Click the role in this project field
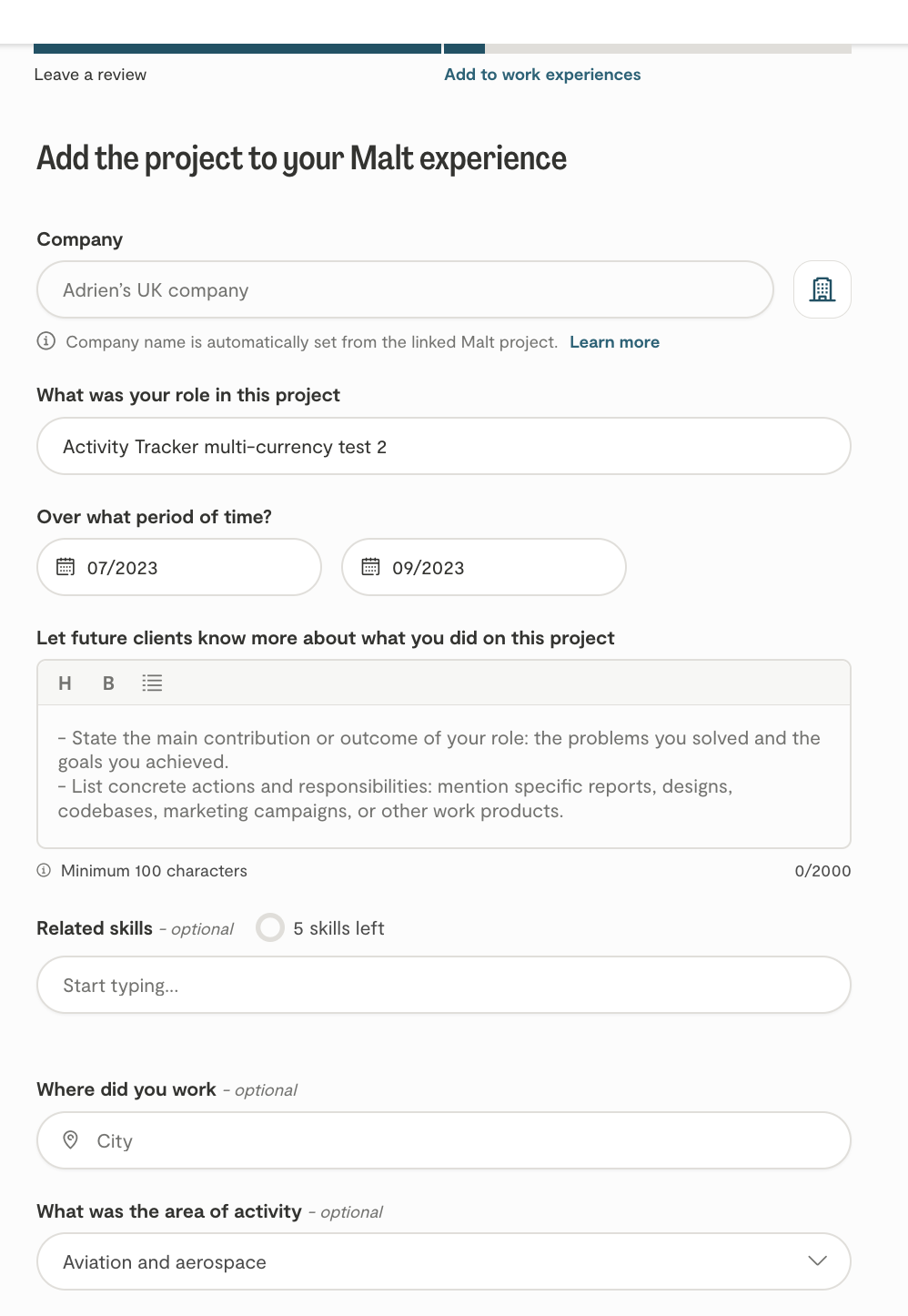 click(443, 446)
